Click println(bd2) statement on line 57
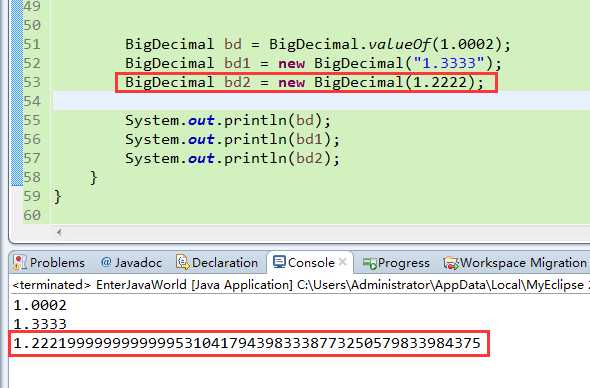The width and height of the screenshot is (590, 388). click(233, 158)
